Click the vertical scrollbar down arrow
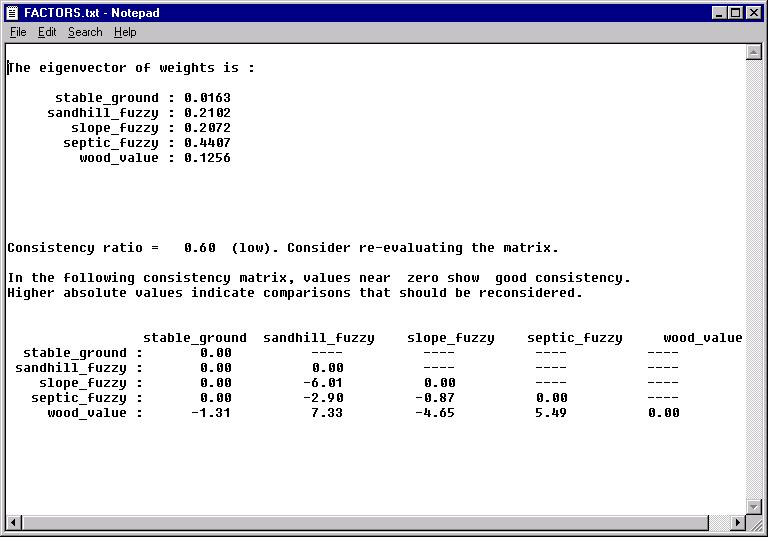 (754, 507)
